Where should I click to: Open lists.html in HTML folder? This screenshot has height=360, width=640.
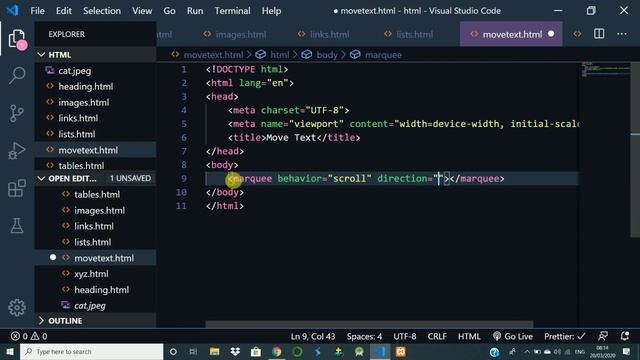[x=77, y=134]
